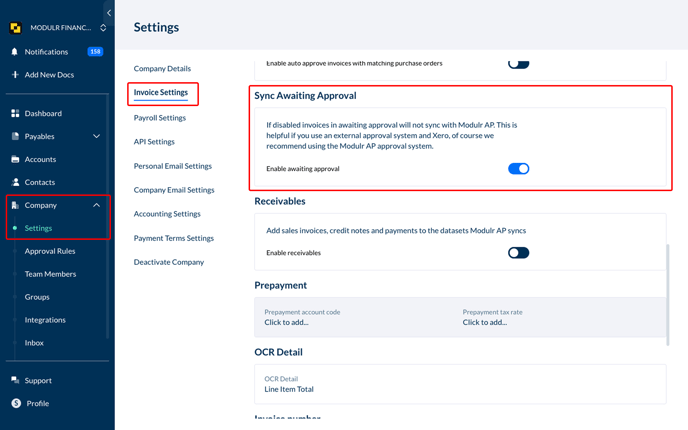The image size is (688, 430).
Task: Click the MODULR FINANC... company name
Action: click(61, 28)
